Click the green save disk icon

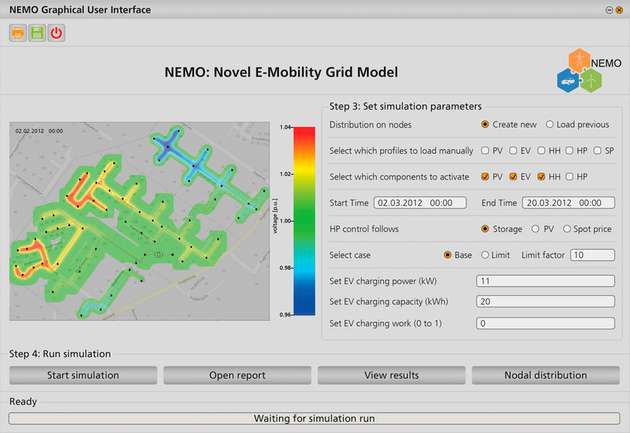click(37, 33)
